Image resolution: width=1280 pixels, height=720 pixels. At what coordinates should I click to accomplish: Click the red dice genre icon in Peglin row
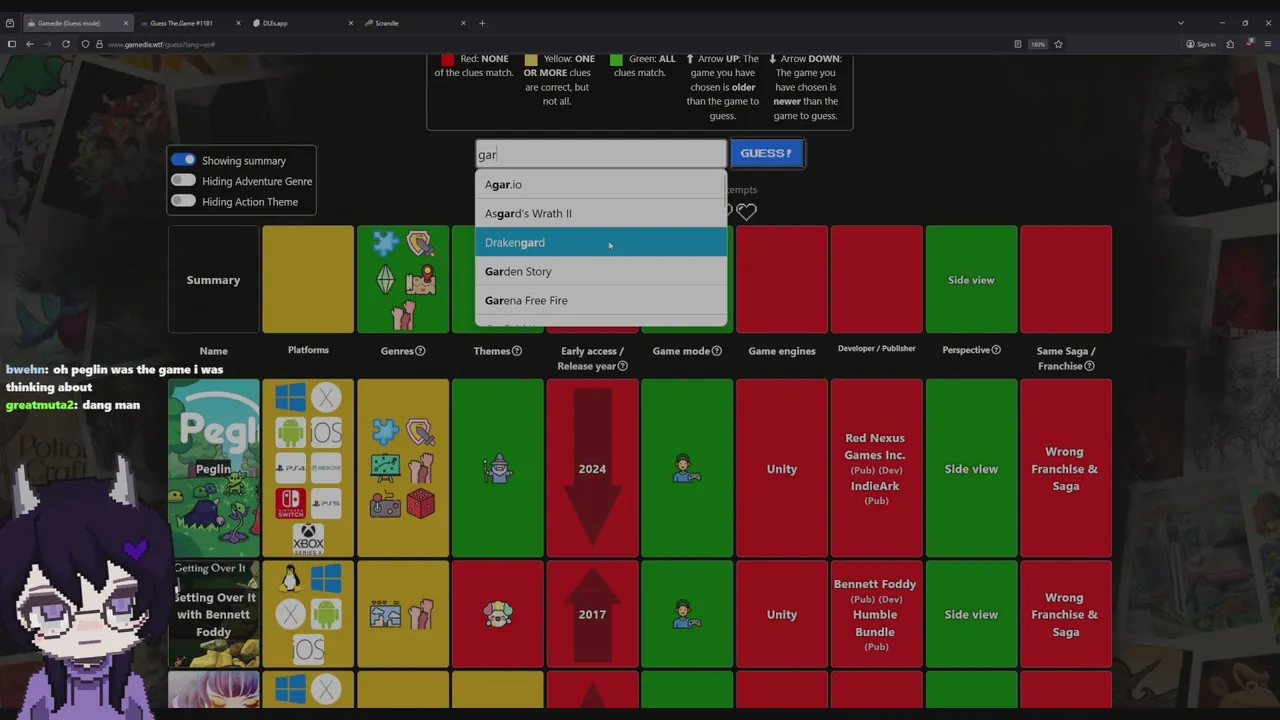pos(421,503)
